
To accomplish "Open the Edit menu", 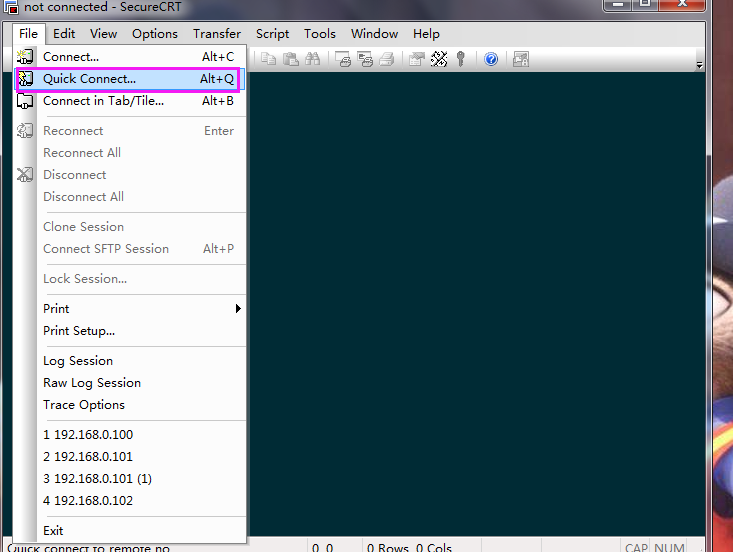I will coord(64,34).
